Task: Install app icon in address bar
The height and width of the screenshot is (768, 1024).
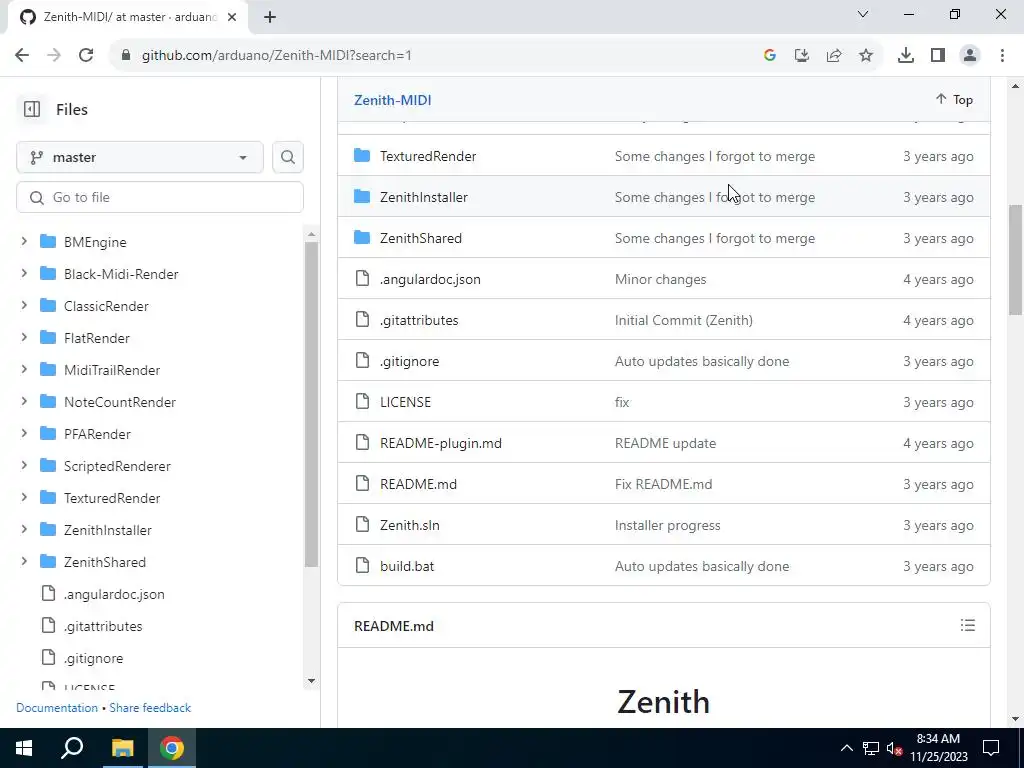Action: coord(802,56)
